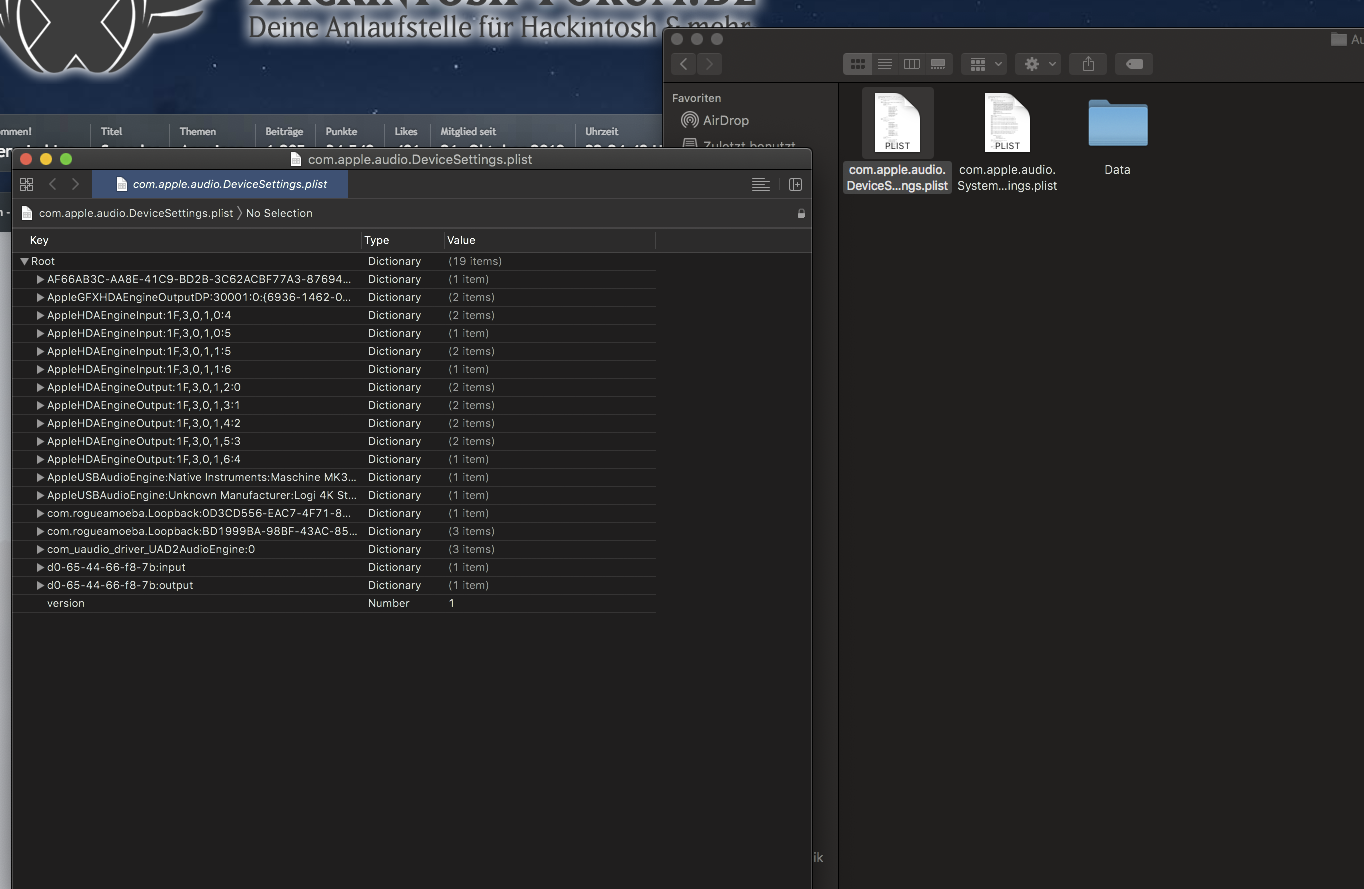
Task: Click the Finder back button
Action: 683,64
